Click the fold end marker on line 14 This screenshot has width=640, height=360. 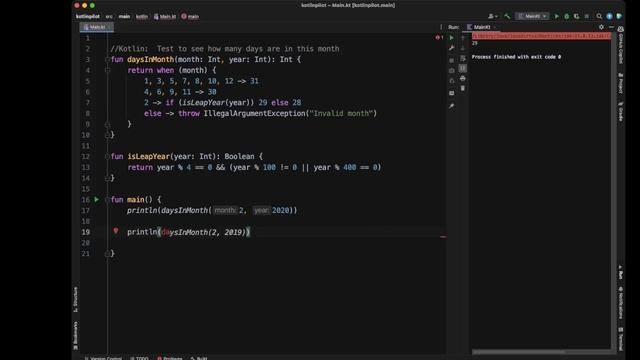click(x=108, y=178)
